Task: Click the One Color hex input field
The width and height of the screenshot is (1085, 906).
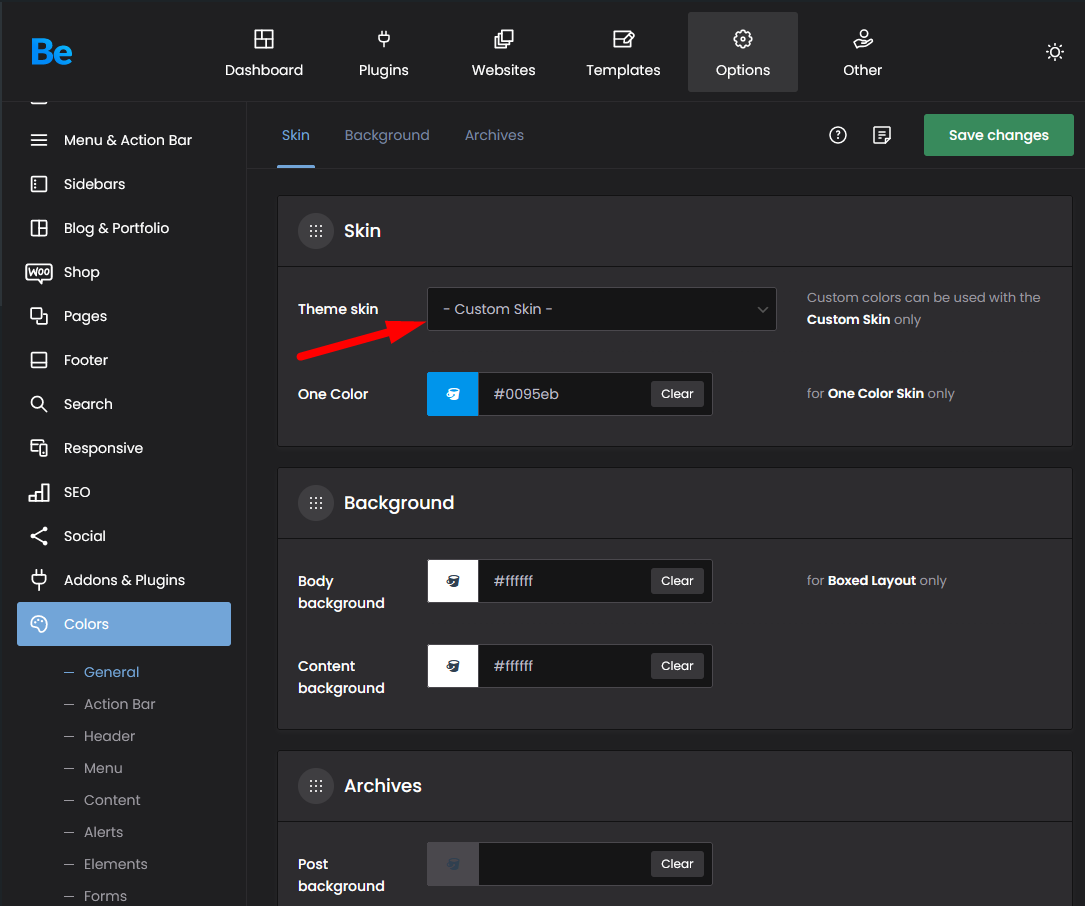Action: 564,394
